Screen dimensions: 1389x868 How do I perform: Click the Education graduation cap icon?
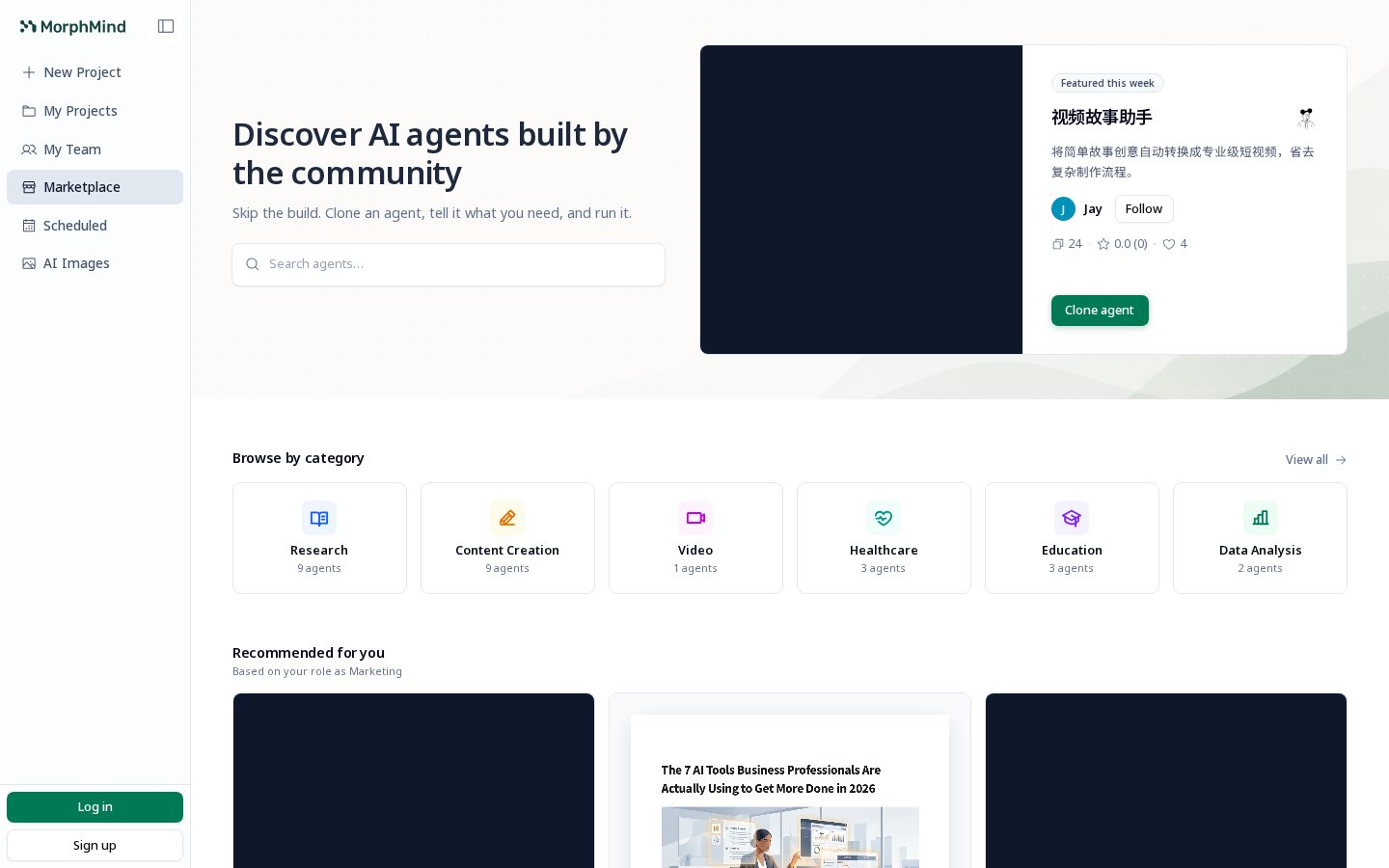1072,518
